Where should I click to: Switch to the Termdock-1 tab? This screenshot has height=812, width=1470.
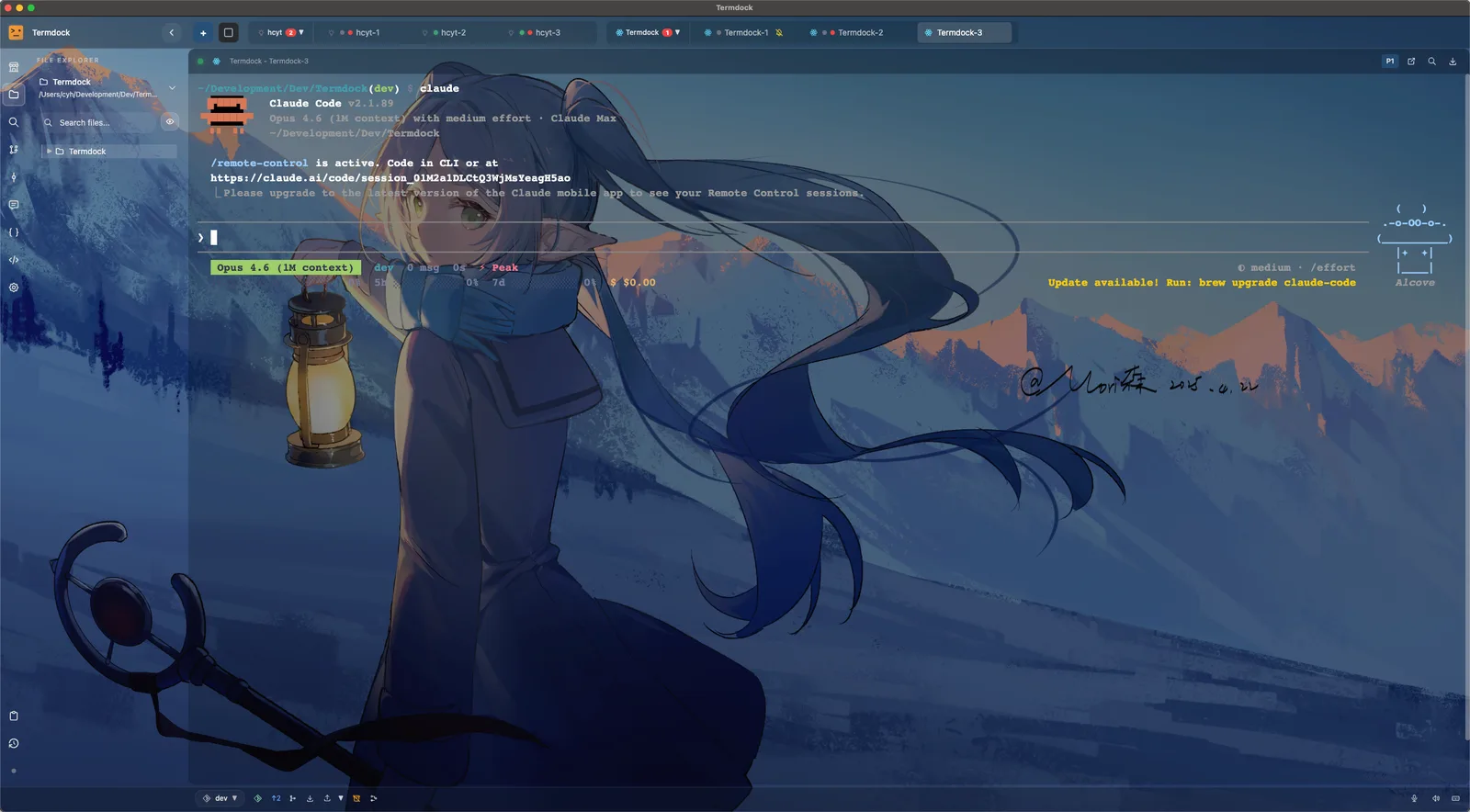click(x=745, y=32)
